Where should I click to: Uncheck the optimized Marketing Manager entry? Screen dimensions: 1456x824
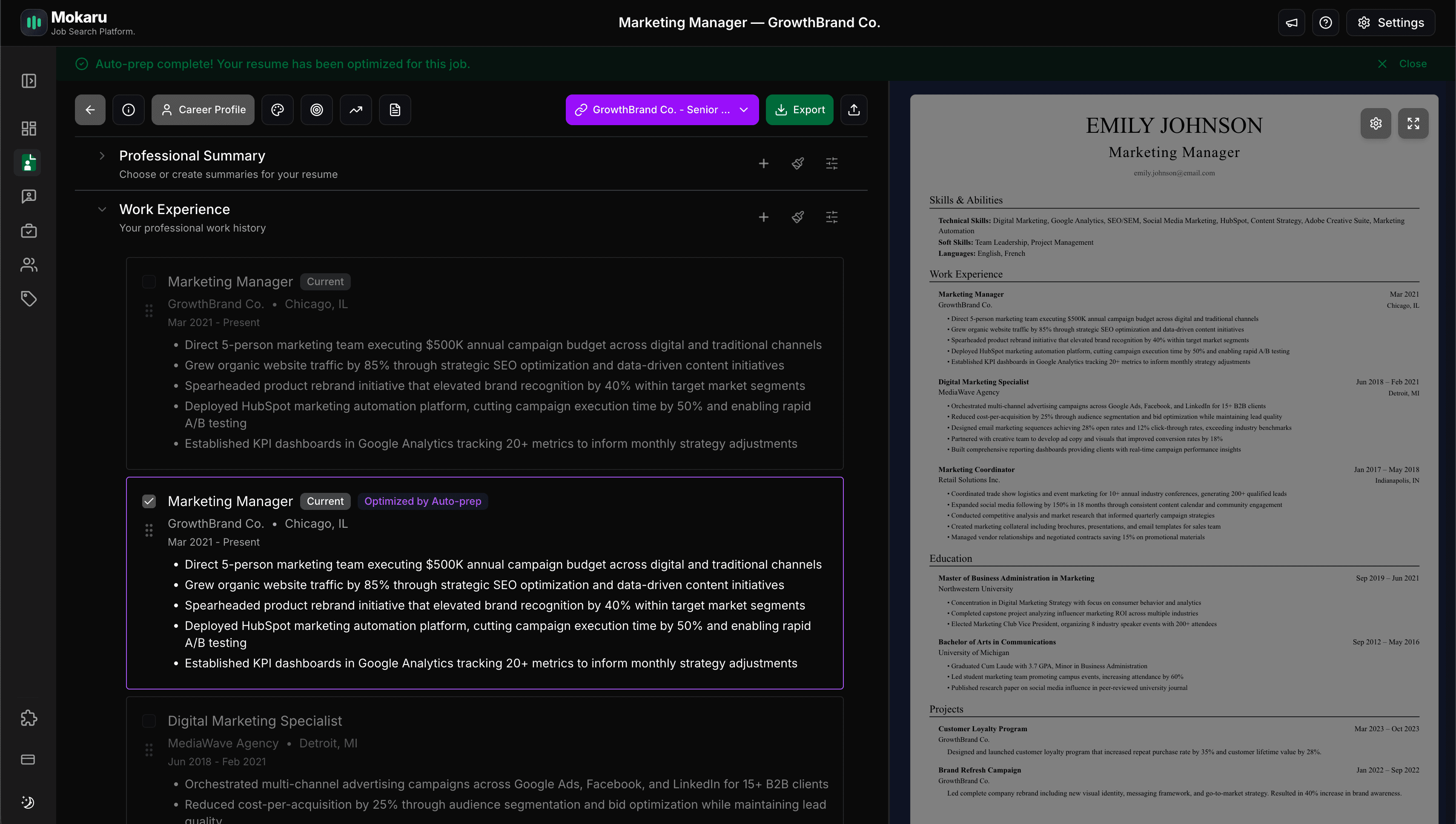pos(149,501)
